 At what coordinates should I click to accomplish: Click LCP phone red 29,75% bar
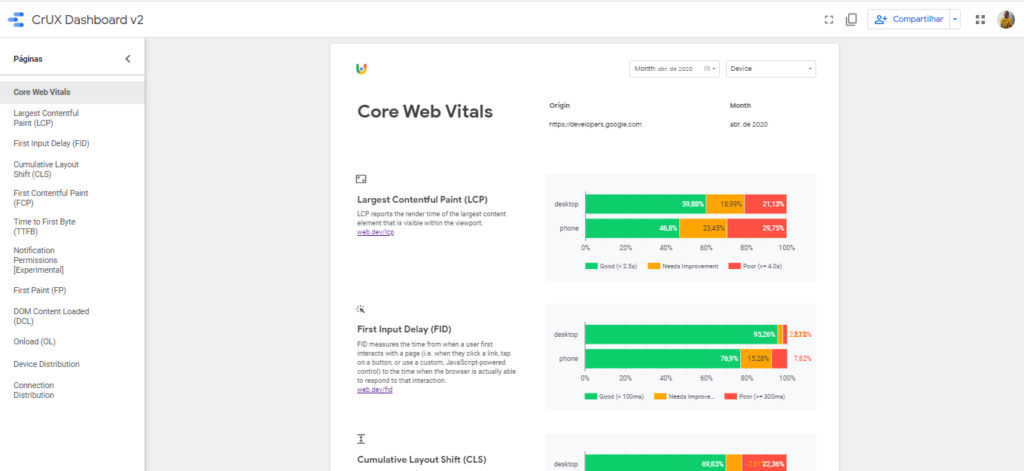click(757, 229)
